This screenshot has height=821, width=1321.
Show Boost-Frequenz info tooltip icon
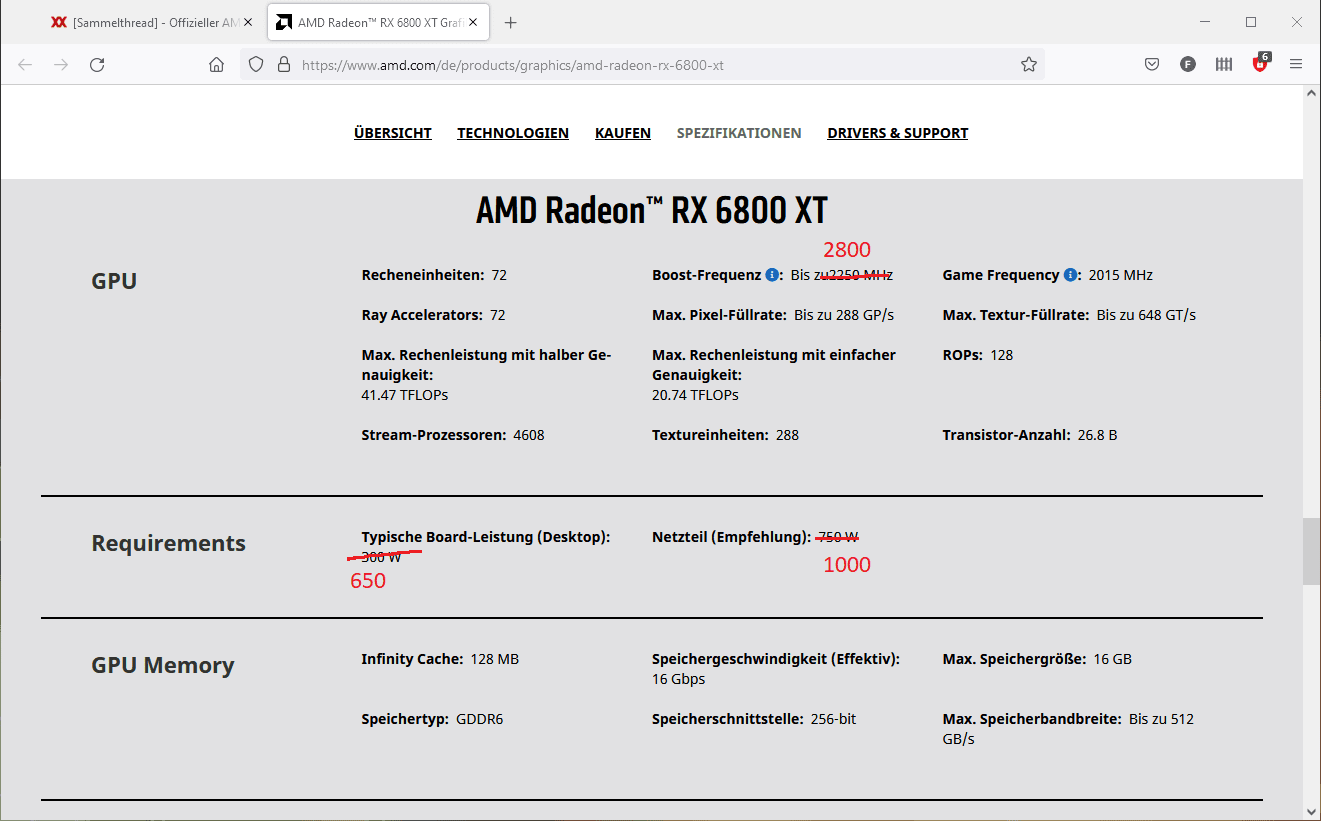(772, 275)
